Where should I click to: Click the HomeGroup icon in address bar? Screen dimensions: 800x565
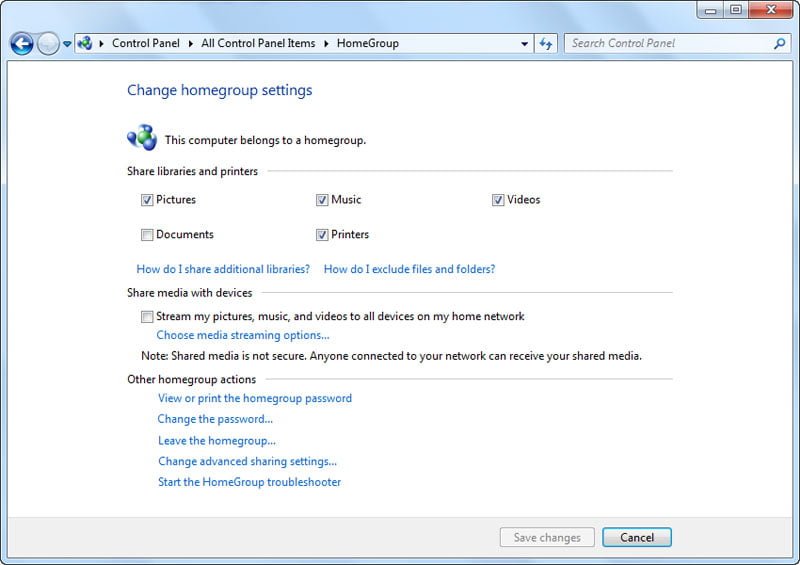click(85, 44)
